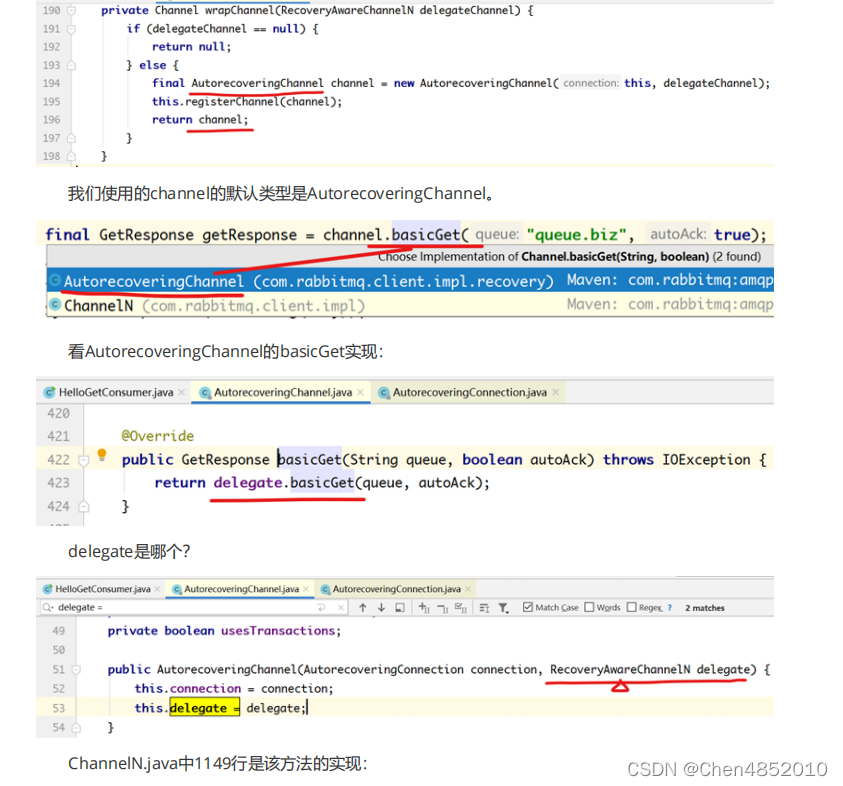843x786 pixels.
Task: Enable the Regex checkbox
Action: [632, 607]
